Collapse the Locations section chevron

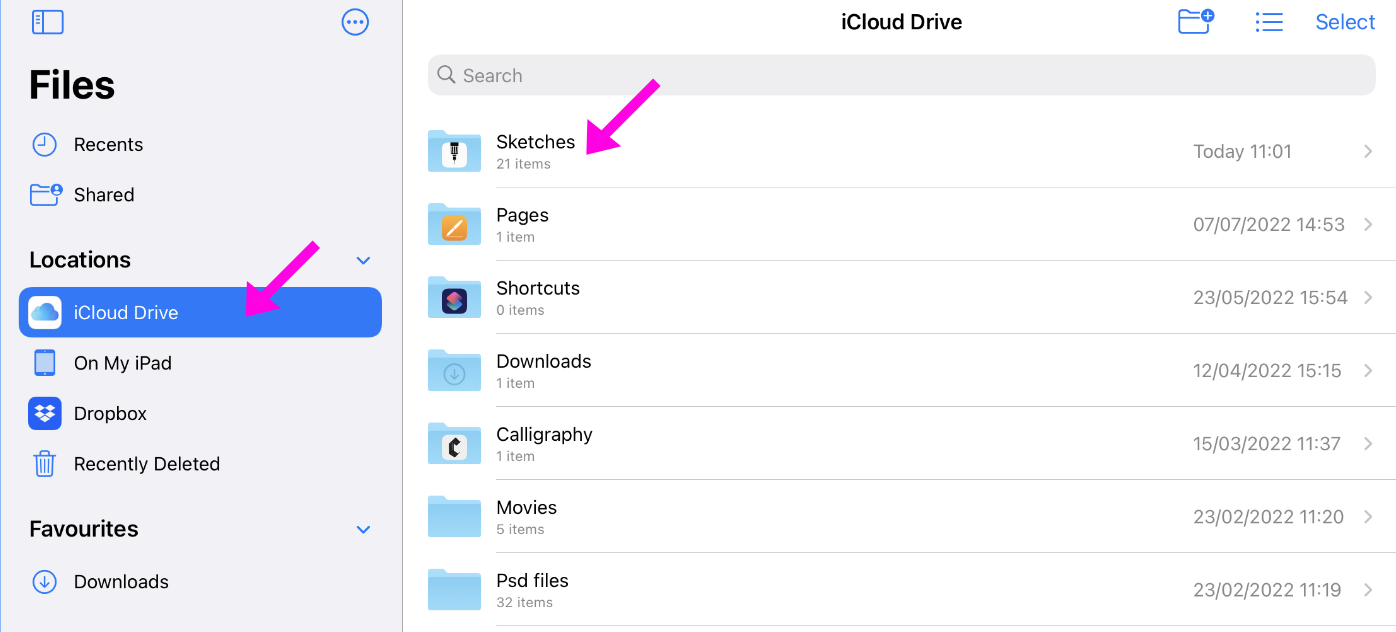pyautogui.click(x=363, y=261)
